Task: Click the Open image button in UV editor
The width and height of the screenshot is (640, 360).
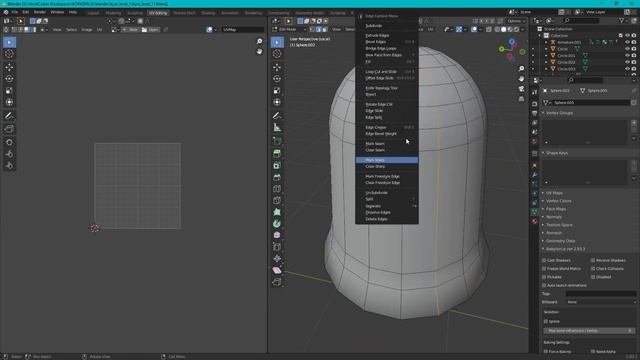Action: (x=151, y=29)
